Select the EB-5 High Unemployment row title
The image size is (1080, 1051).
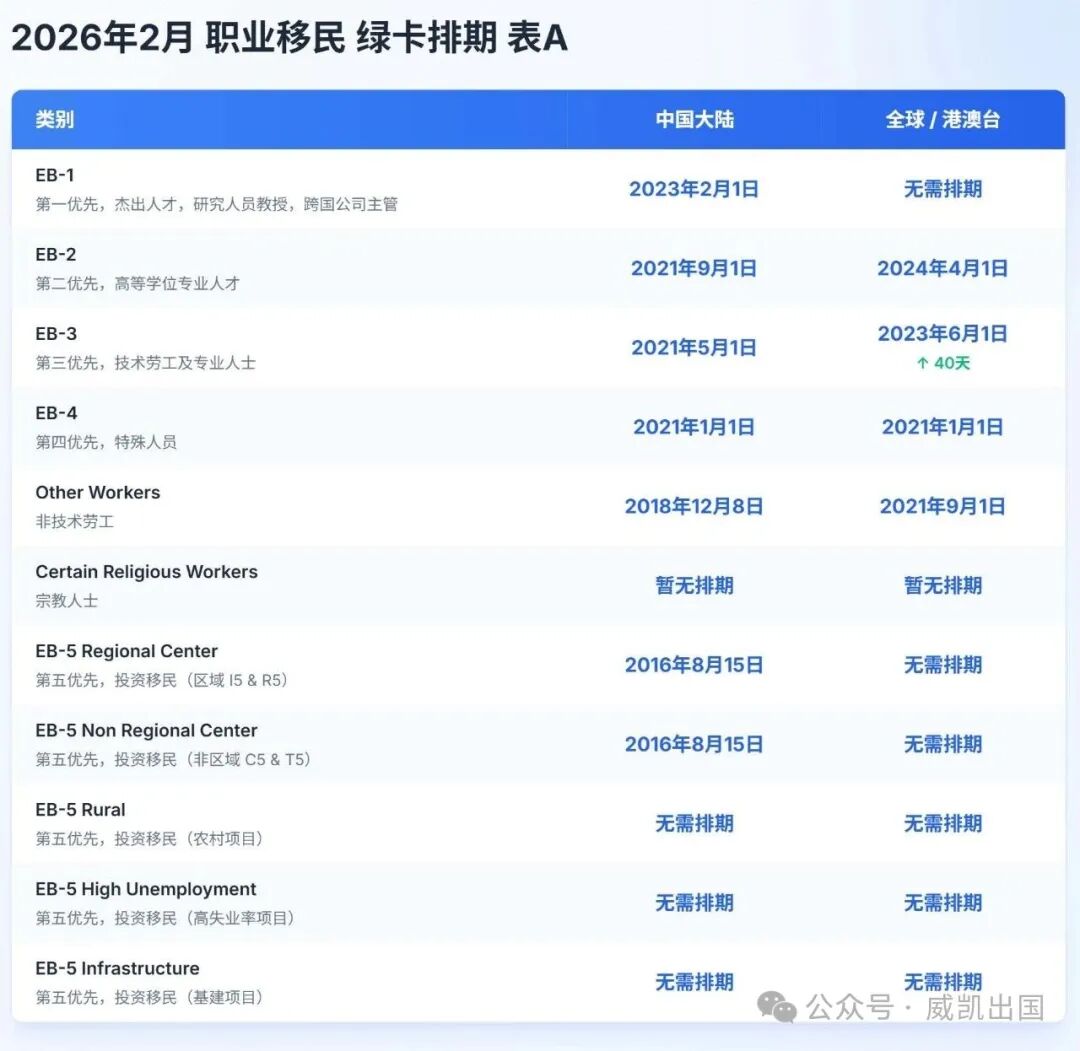tap(146, 889)
